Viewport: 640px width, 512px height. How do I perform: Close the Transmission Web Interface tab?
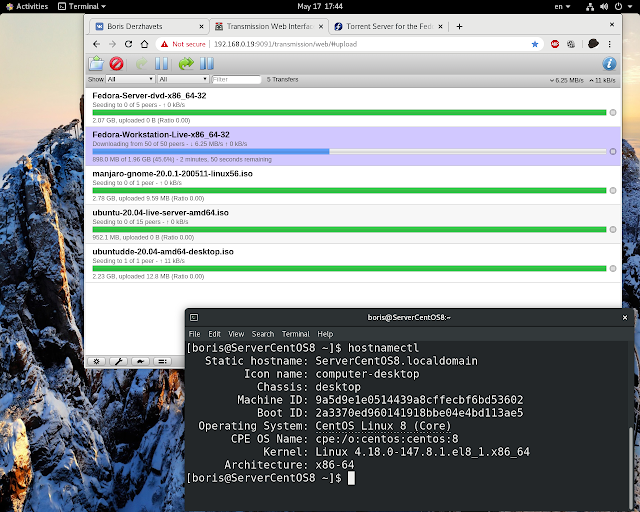(321, 27)
